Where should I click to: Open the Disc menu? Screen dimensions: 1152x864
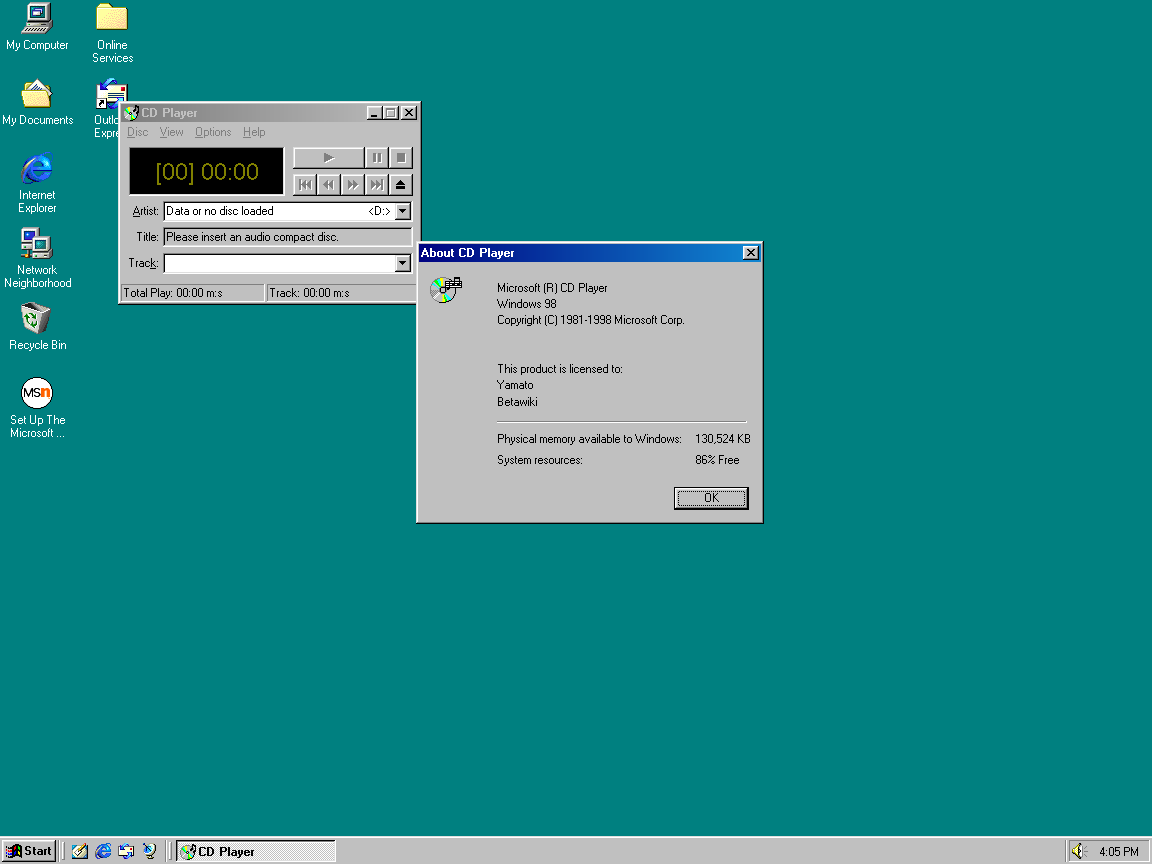point(137,132)
